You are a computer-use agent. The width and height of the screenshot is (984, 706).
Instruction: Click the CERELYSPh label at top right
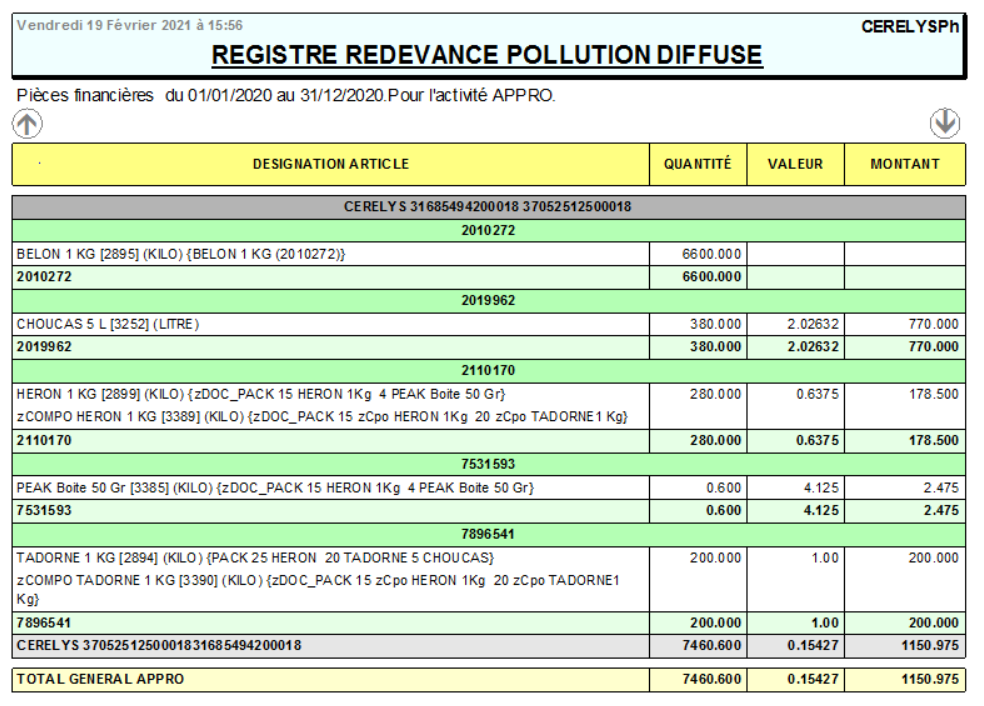(x=910, y=26)
